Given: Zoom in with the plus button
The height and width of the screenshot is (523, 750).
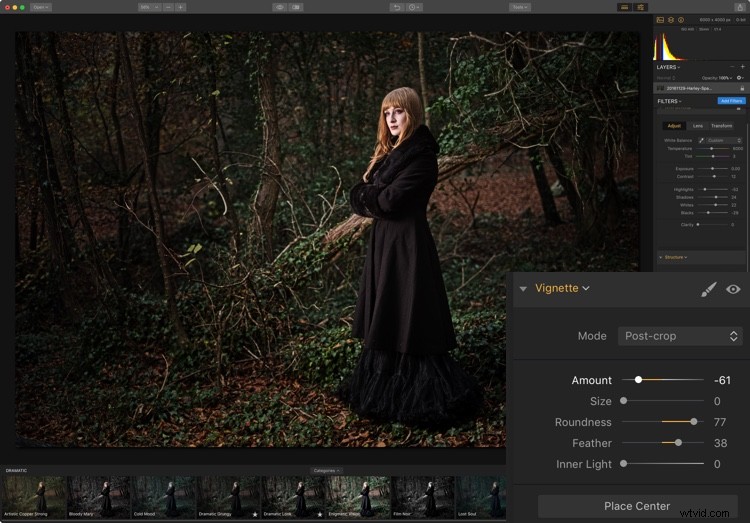Looking at the screenshot, I should click(181, 7).
